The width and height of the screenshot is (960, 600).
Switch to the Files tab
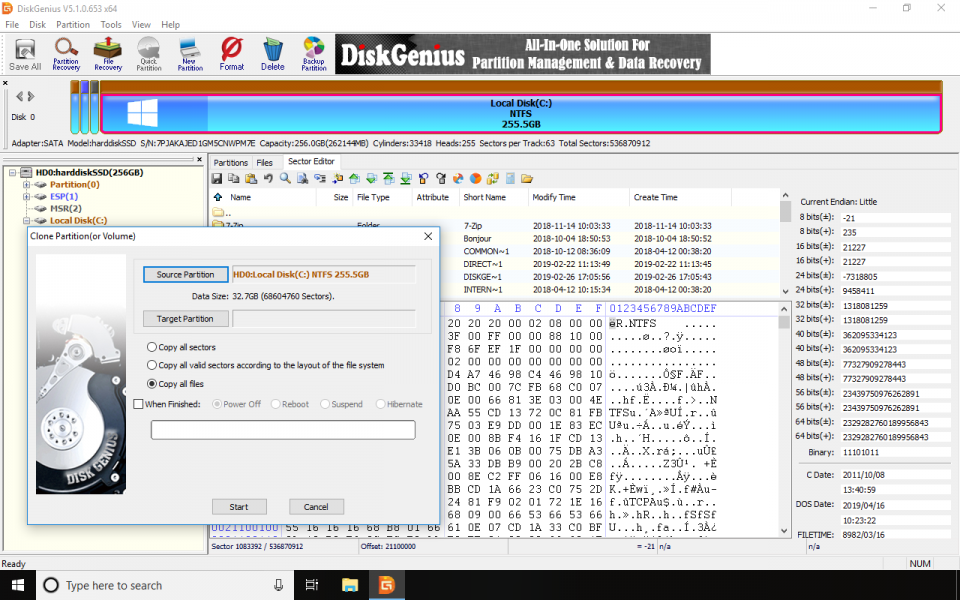264,162
